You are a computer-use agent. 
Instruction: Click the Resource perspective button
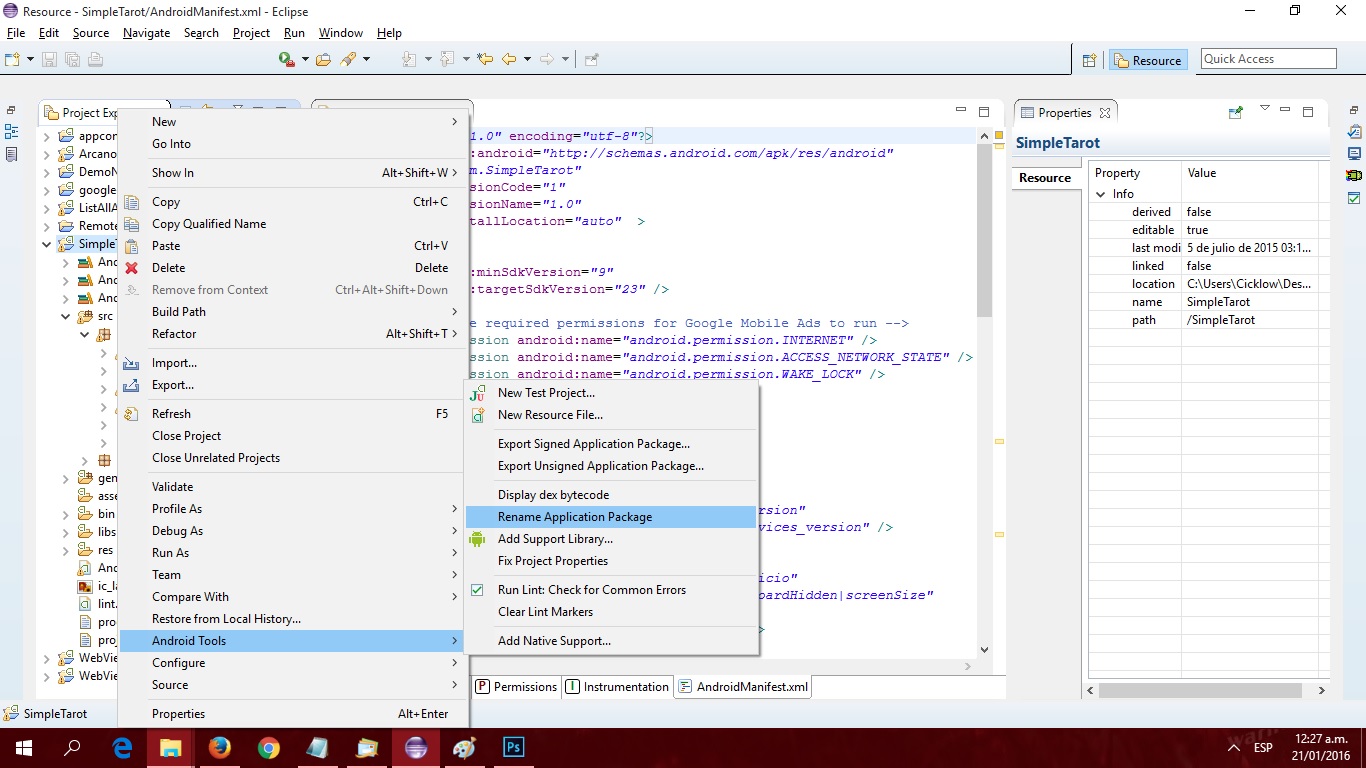(x=1148, y=60)
